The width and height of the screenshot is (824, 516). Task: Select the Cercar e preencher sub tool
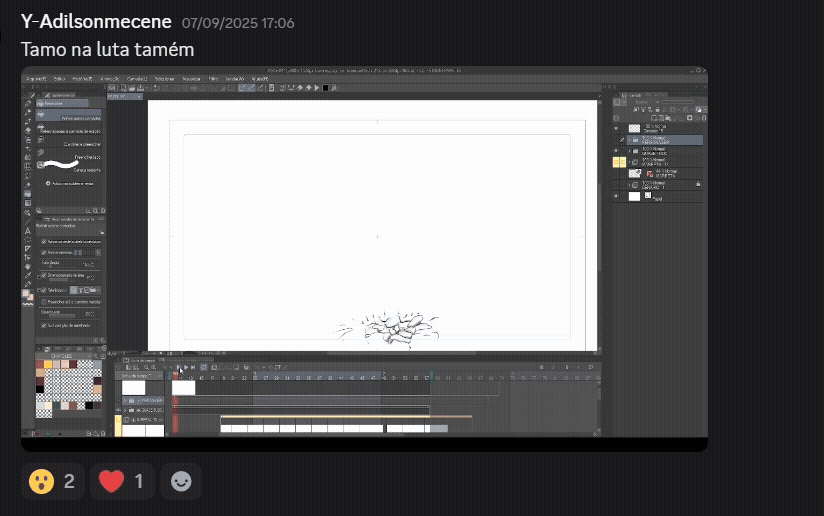pos(69,141)
